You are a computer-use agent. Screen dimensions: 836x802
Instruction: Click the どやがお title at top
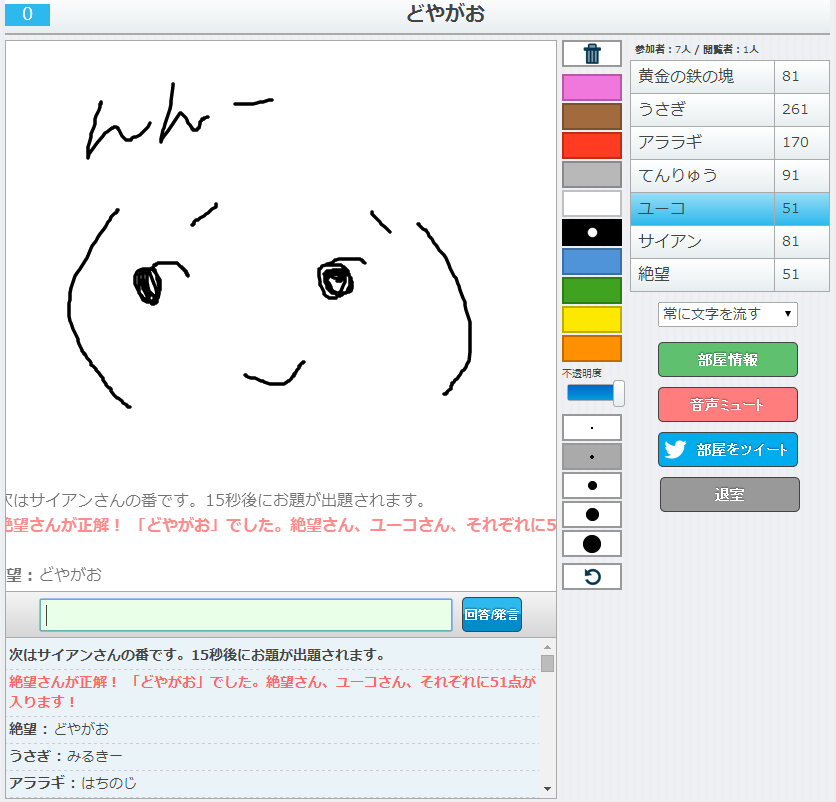pos(446,14)
